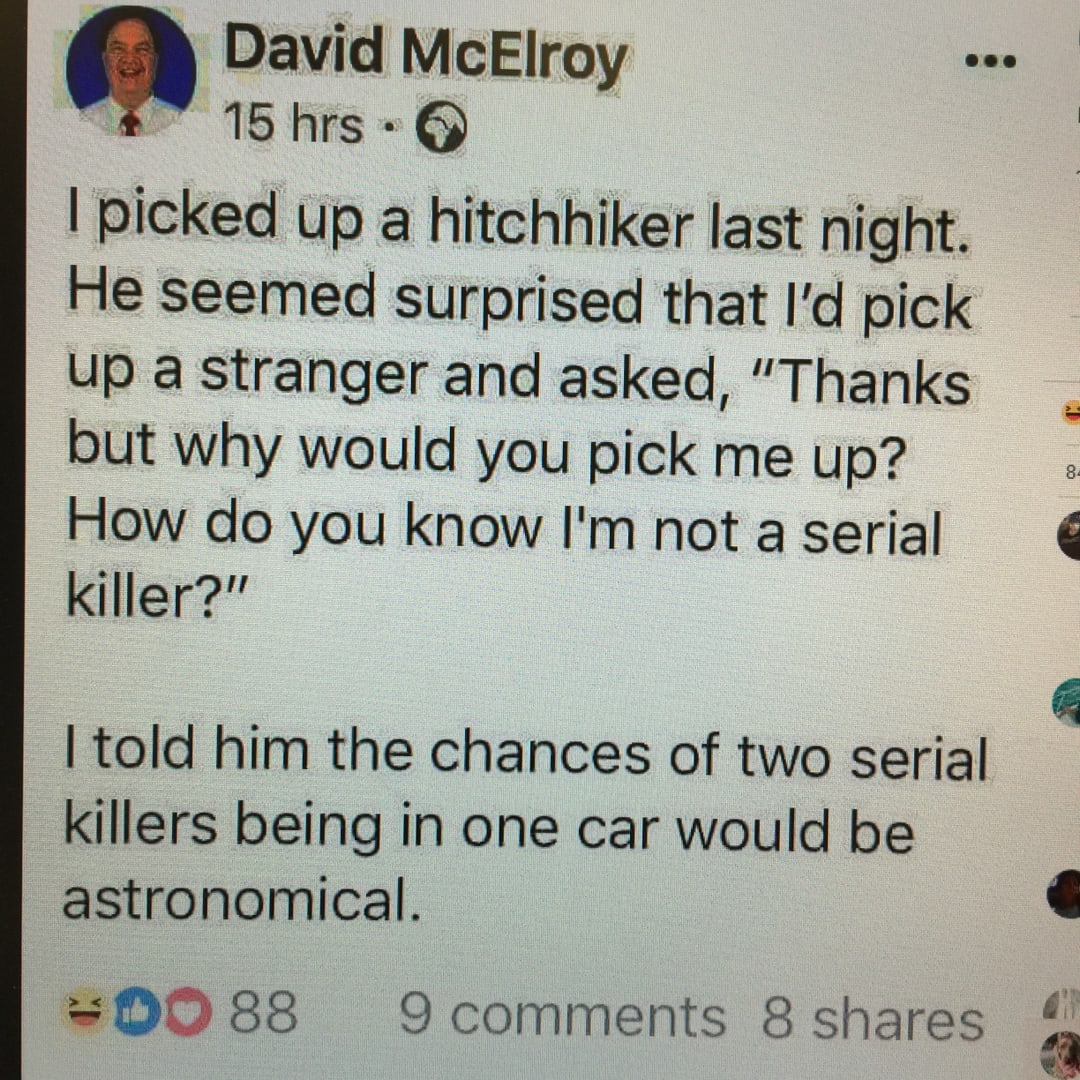
Task: Click the 15 hrs timestamp
Action: [x=293, y=125]
